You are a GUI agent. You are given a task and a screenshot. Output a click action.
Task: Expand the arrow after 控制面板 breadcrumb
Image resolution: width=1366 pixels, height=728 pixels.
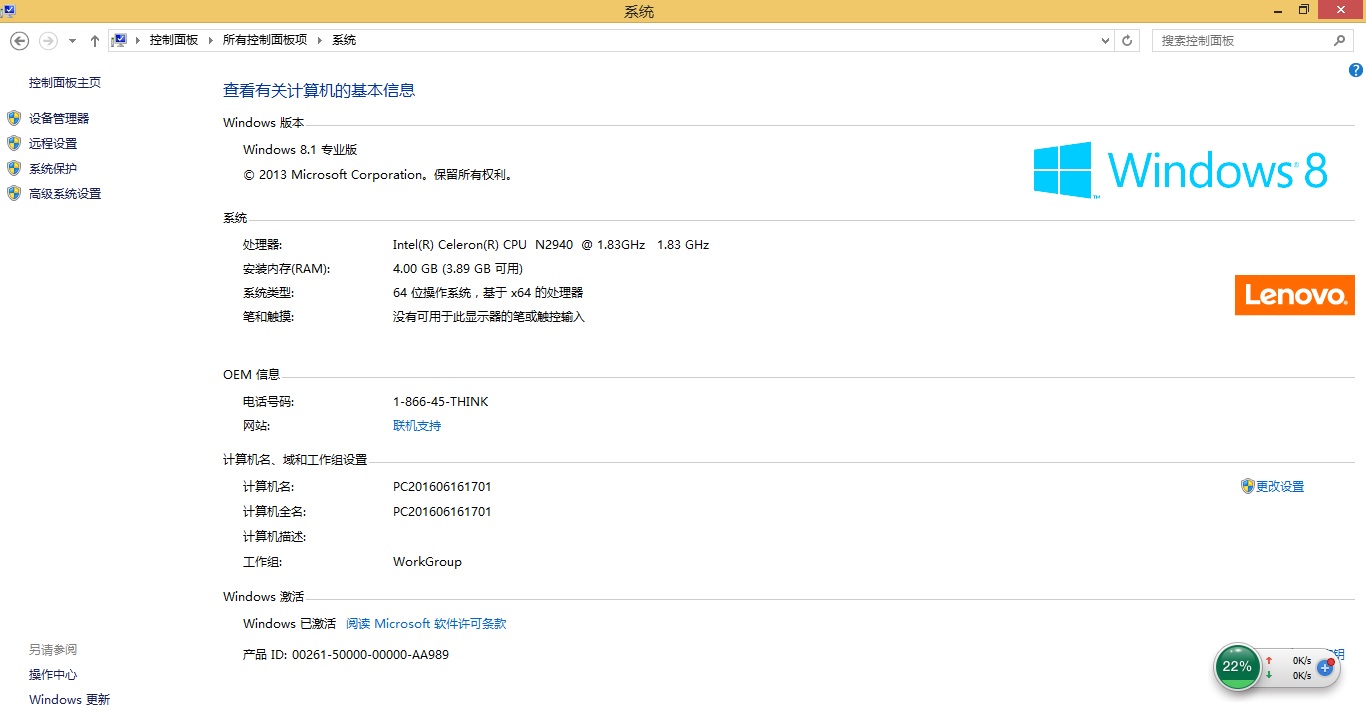coord(210,40)
